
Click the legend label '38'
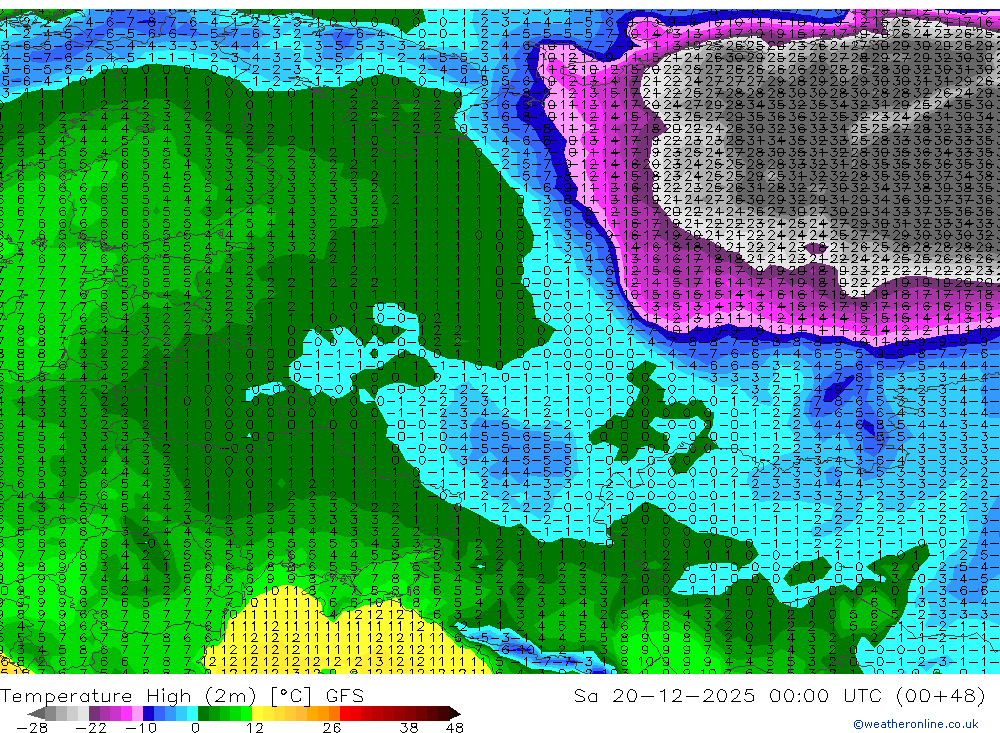[x=409, y=728]
